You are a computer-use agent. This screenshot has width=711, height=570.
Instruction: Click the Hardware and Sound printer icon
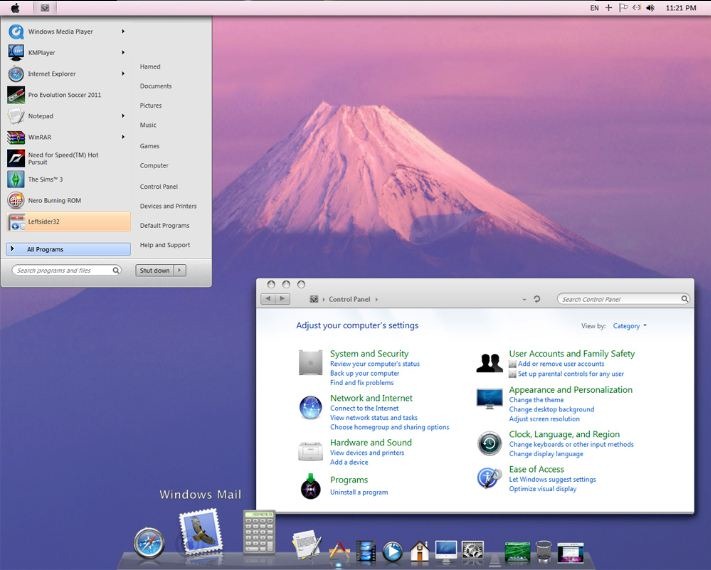coord(311,451)
